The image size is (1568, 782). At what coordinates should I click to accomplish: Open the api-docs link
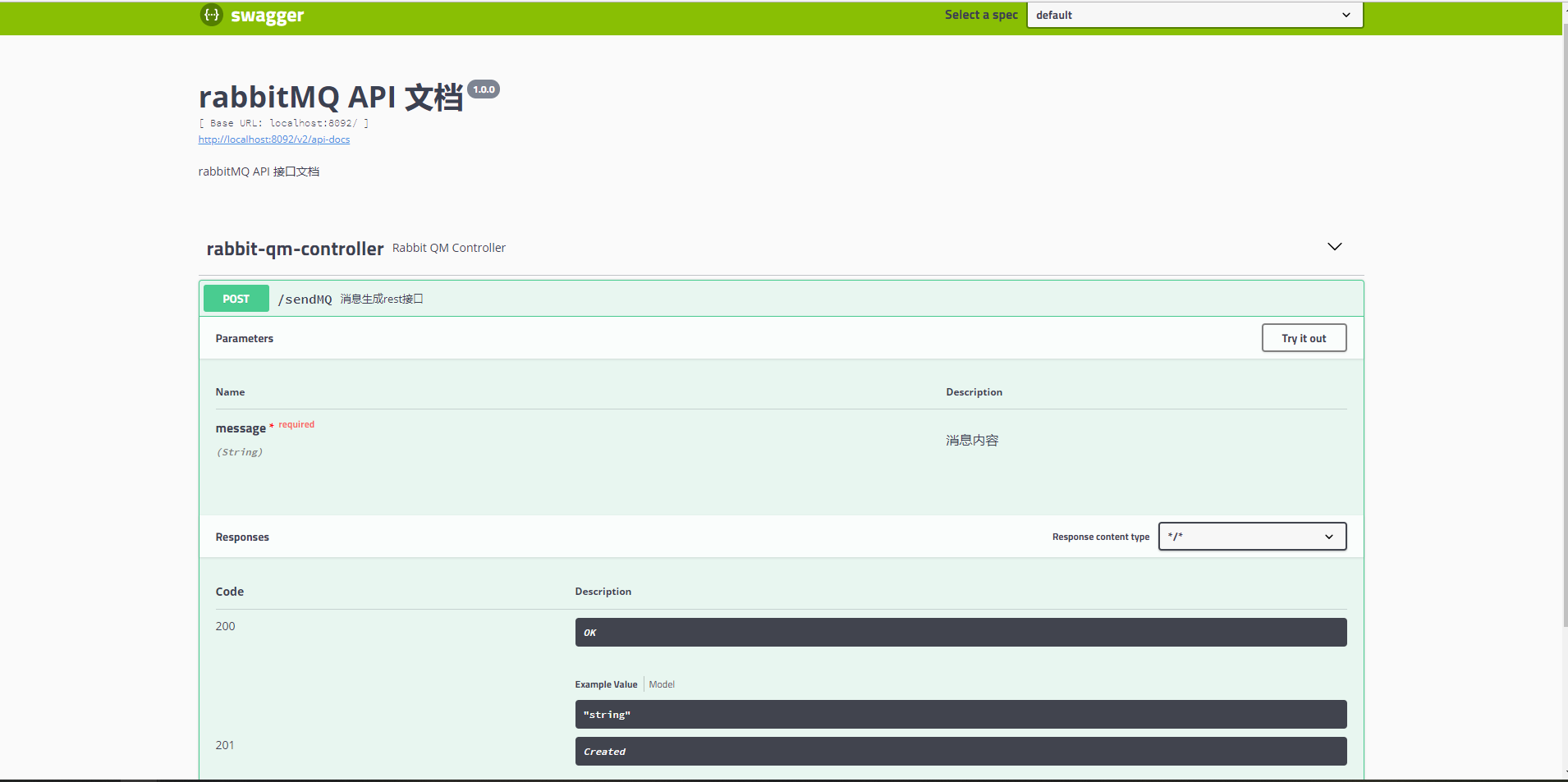274,139
